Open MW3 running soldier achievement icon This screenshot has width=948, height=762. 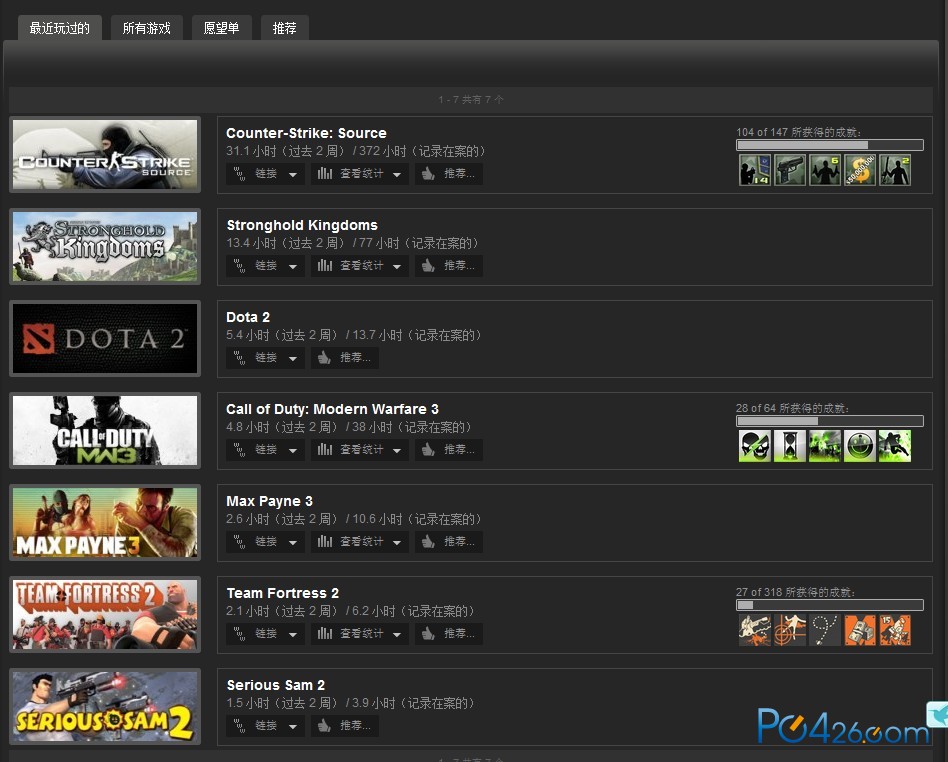[x=895, y=446]
